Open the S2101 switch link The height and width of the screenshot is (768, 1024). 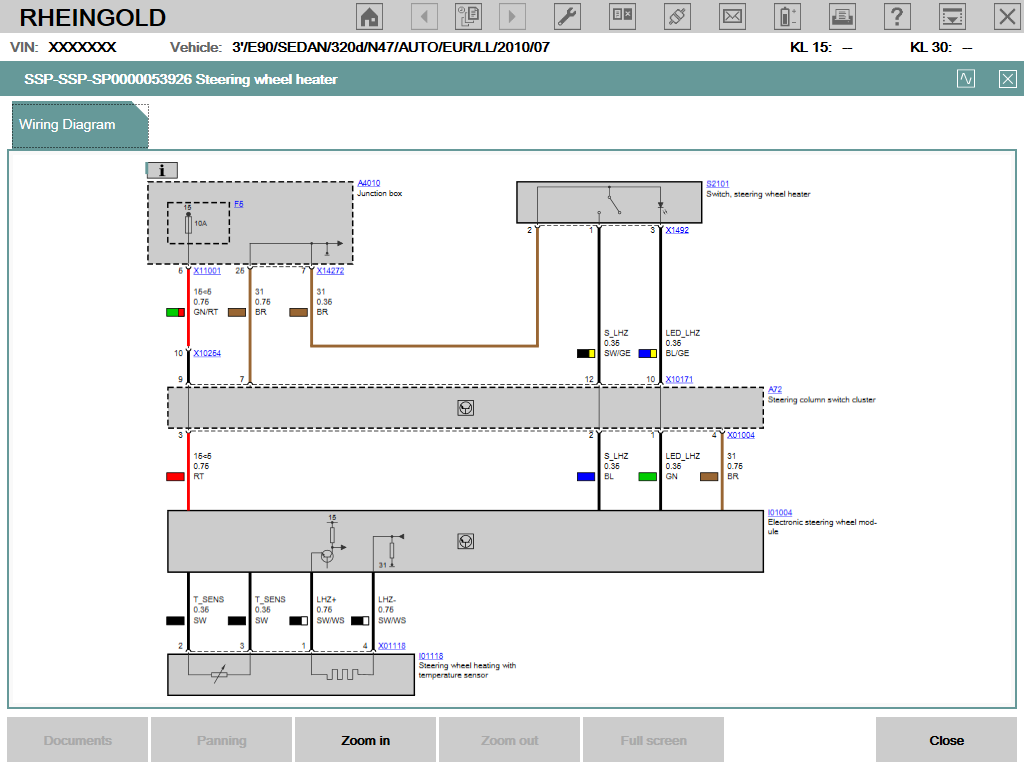[x=718, y=184]
